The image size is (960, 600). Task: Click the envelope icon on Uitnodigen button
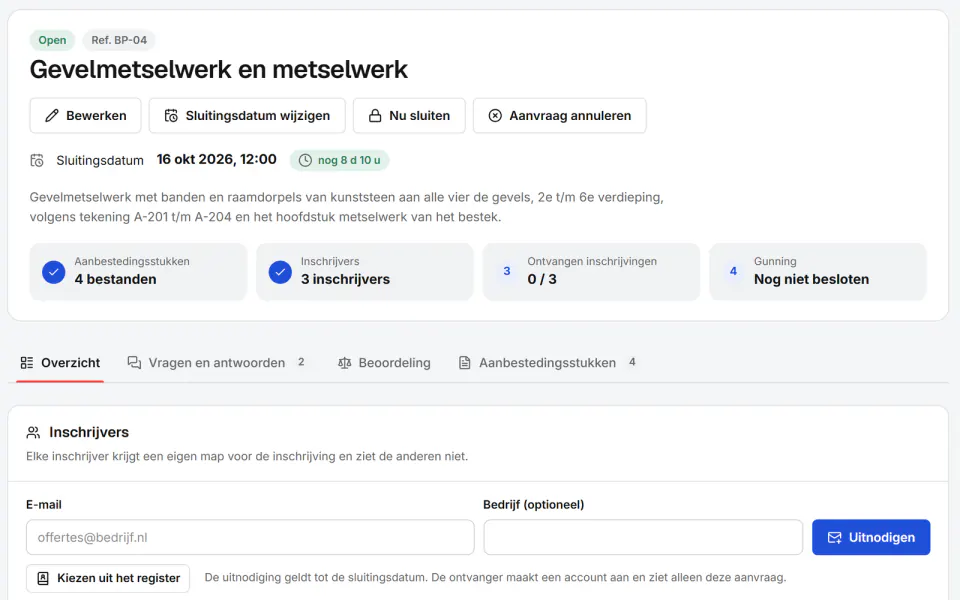834,538
